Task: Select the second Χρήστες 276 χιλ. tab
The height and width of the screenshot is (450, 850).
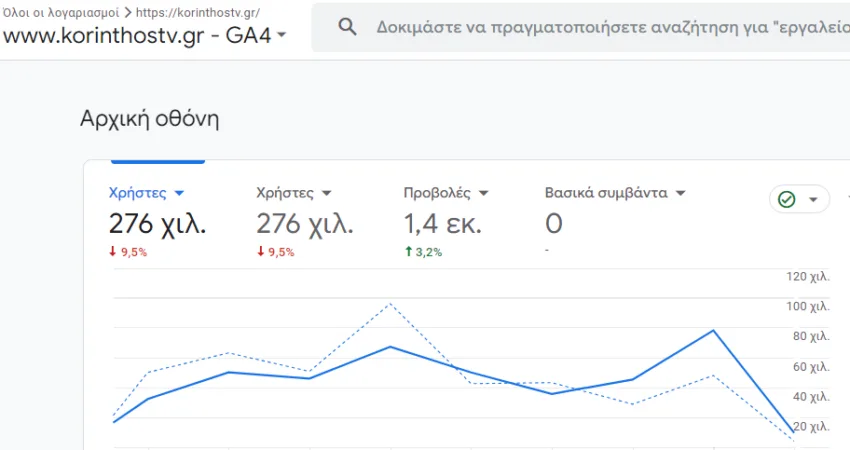Action: point(305,221)
